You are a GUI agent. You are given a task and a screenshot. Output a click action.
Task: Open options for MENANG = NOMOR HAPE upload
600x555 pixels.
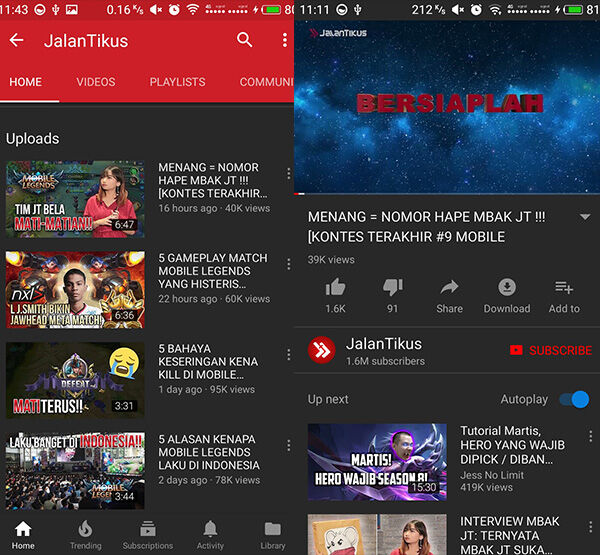pyautogui.click(x=289, y=174)
